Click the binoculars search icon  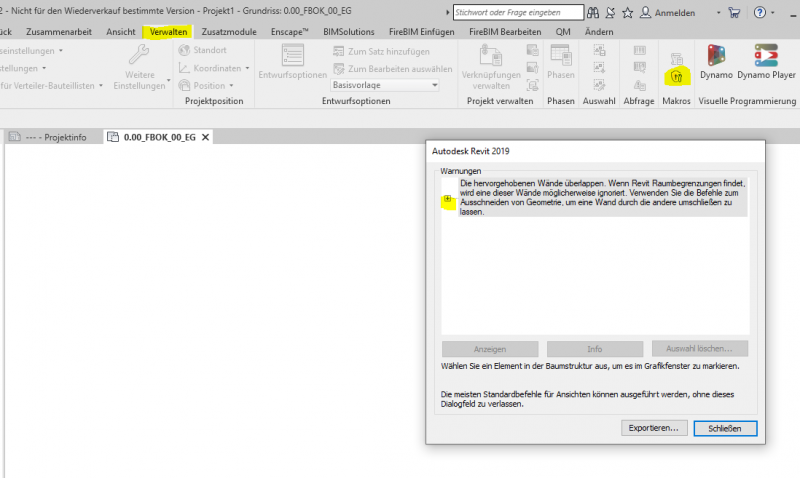[593, 13]
